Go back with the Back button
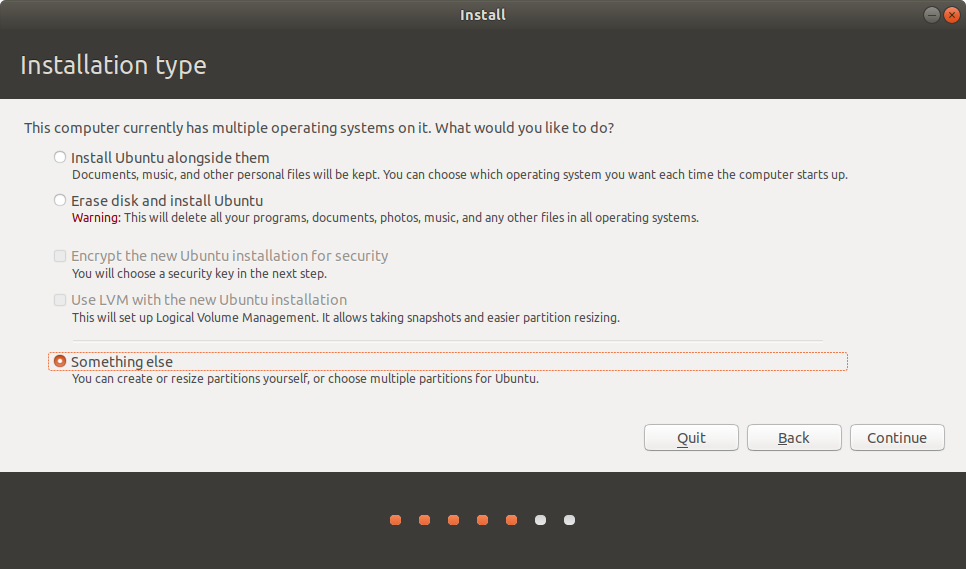The width and height of the screenshot is (966, 569). pos(794,438)
